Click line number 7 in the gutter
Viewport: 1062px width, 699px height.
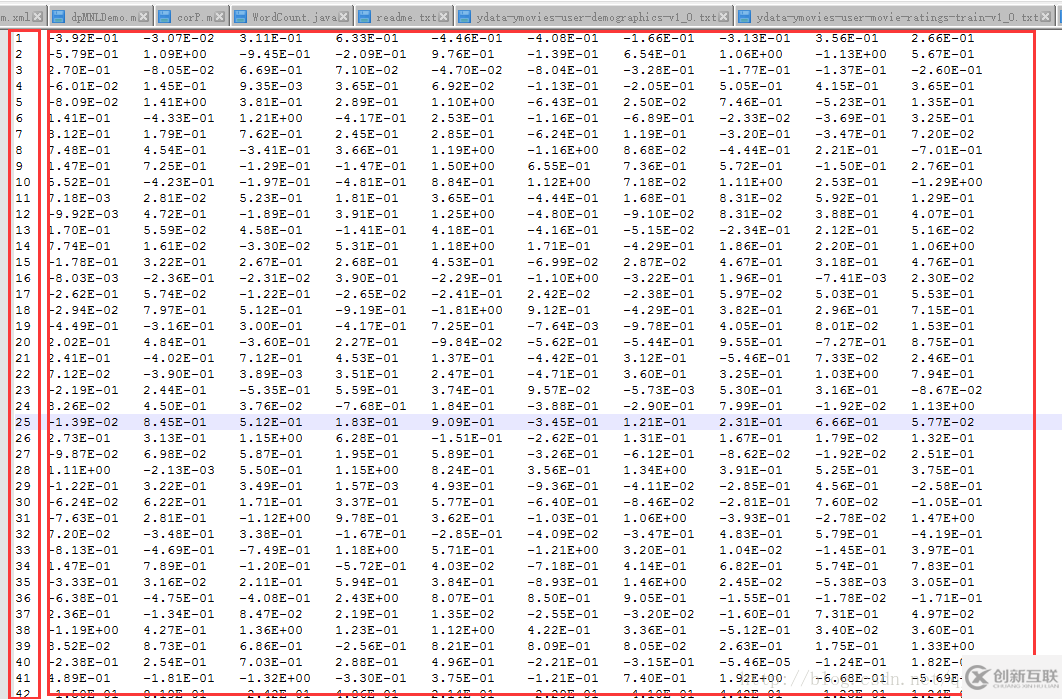click(x=19, y=134)
